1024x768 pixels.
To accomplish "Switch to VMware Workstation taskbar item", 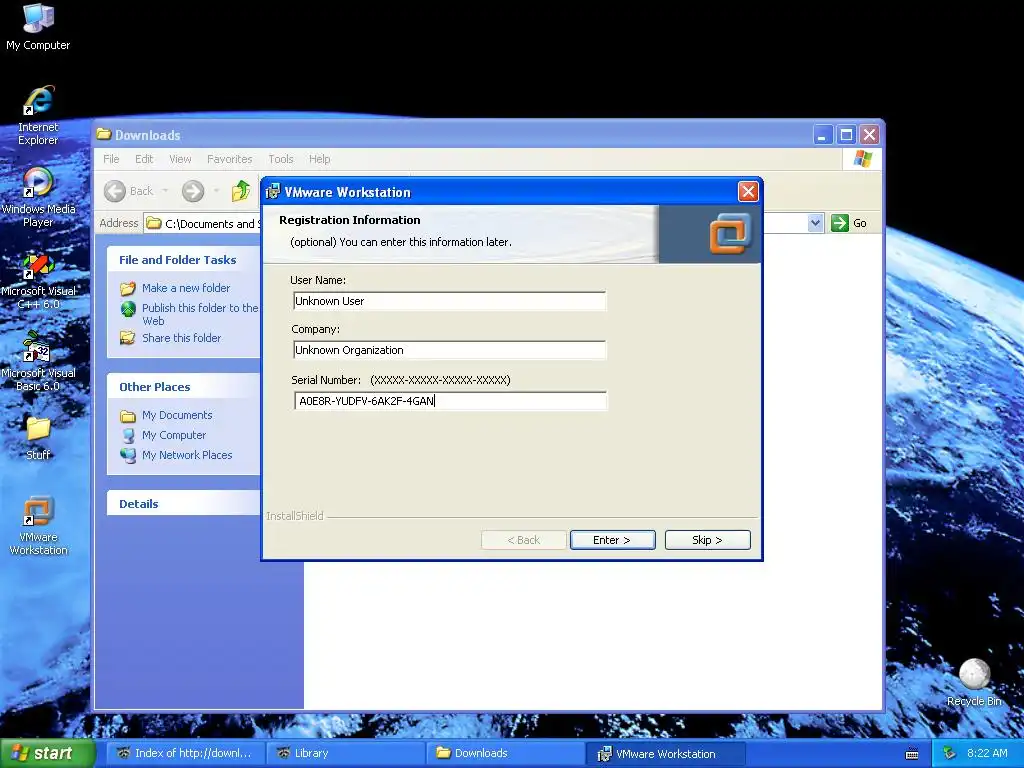I will pos(665,753).
